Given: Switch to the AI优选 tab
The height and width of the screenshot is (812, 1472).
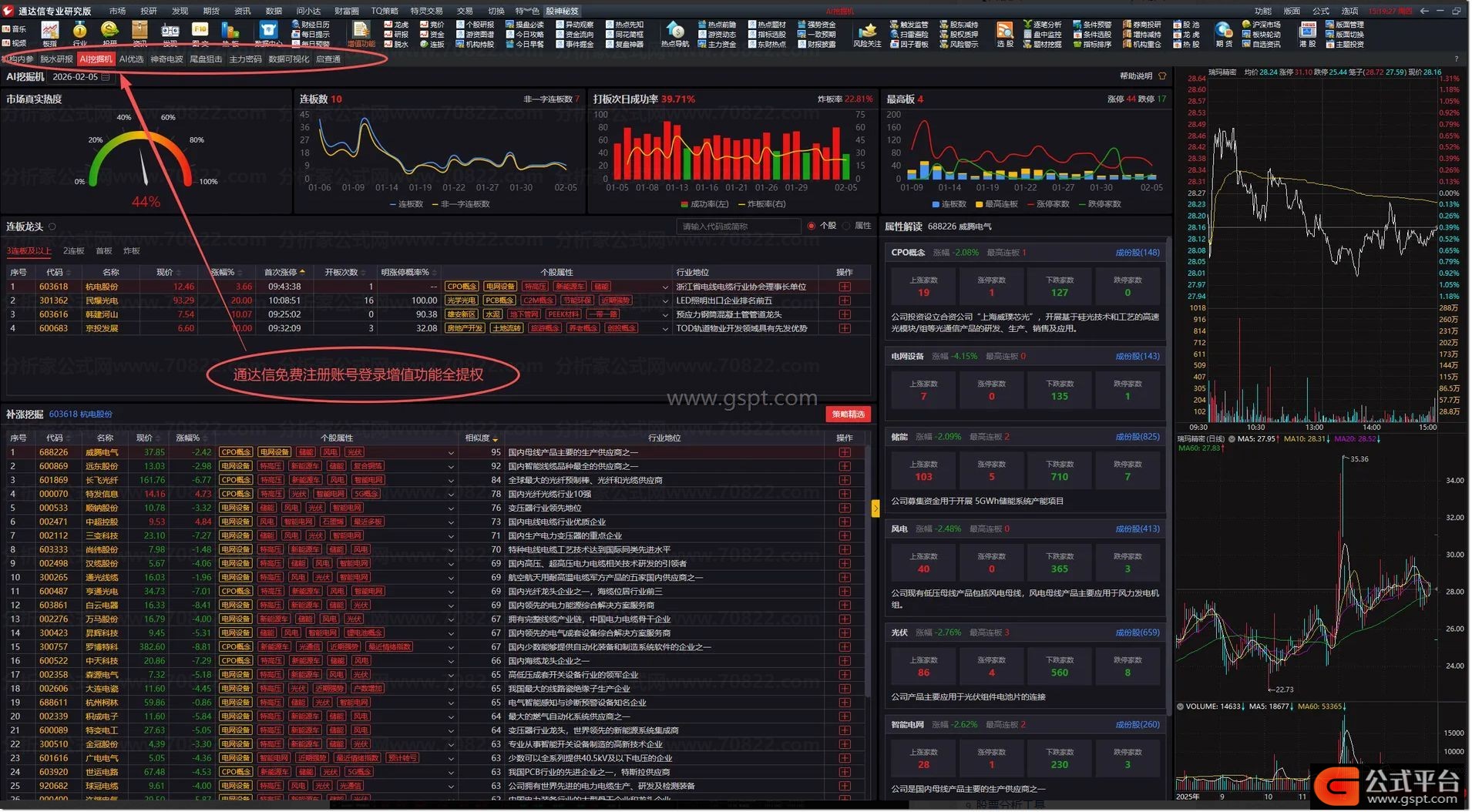Looking at the screenshot, I should (x=131, y=59).
